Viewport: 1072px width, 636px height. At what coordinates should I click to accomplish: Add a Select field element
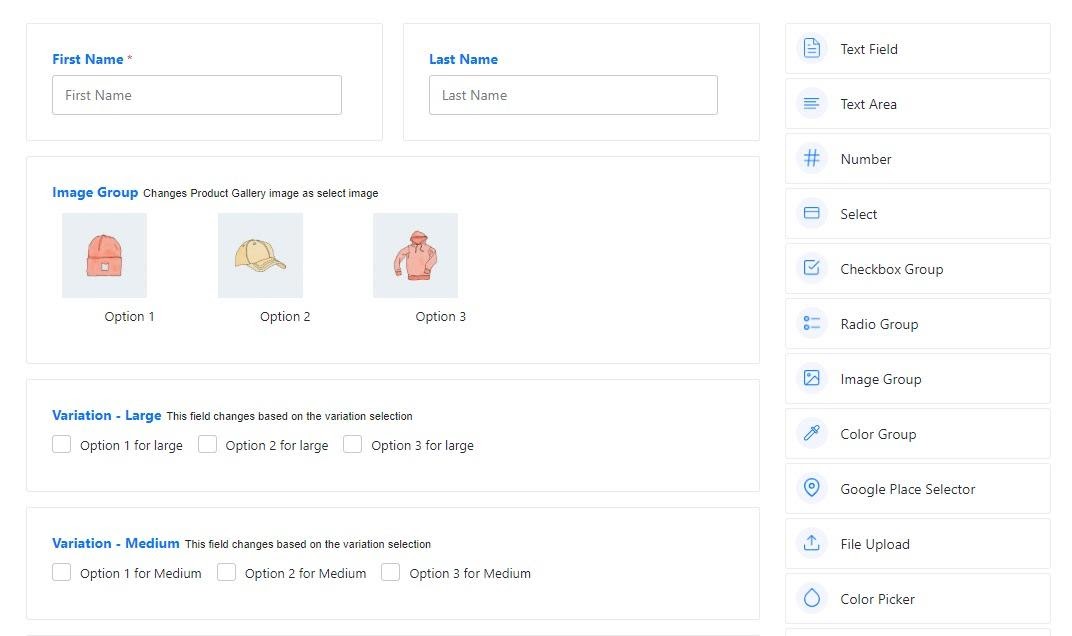[x=917, y=213]
